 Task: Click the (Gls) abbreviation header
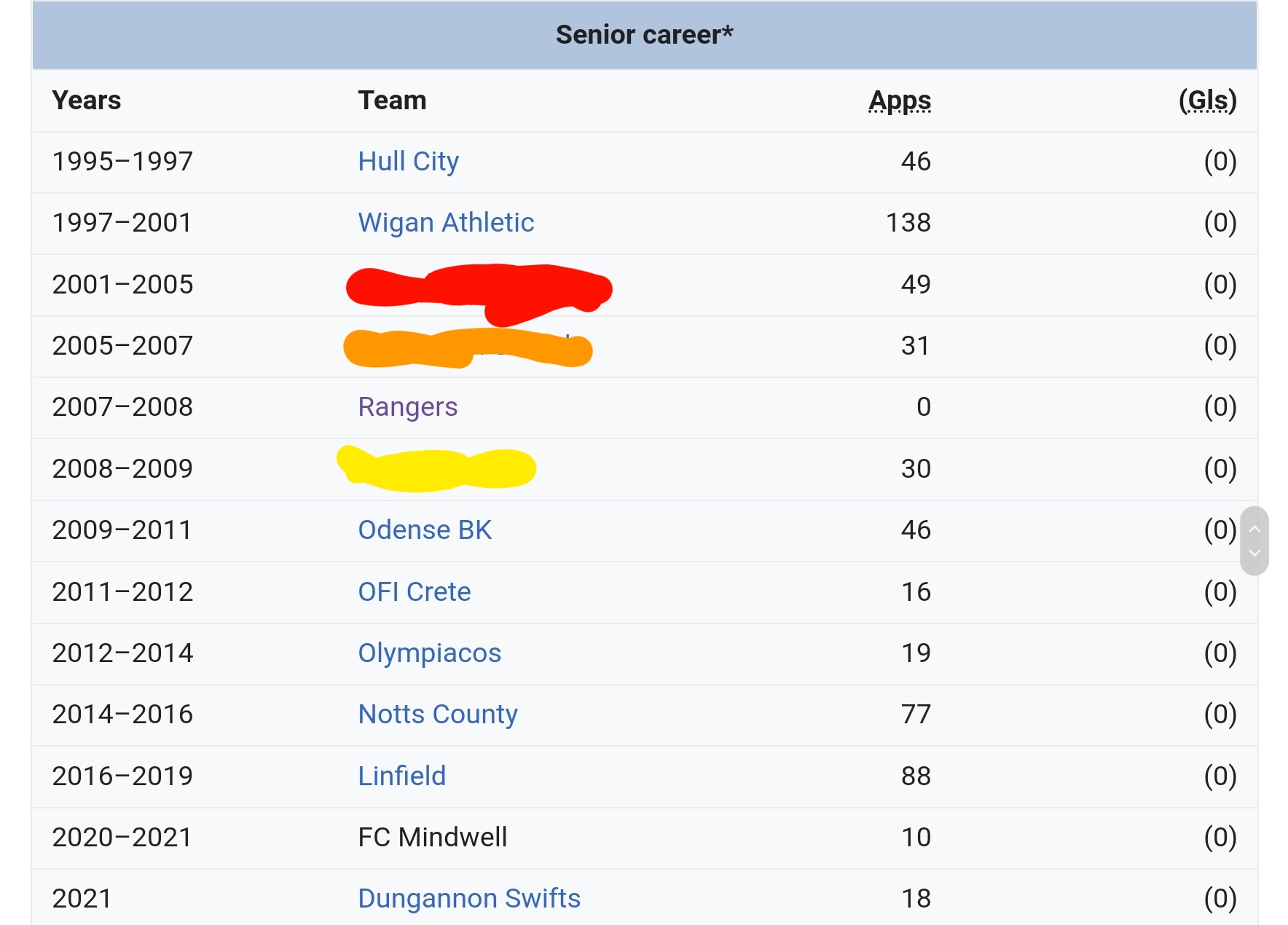[1207, 101]
